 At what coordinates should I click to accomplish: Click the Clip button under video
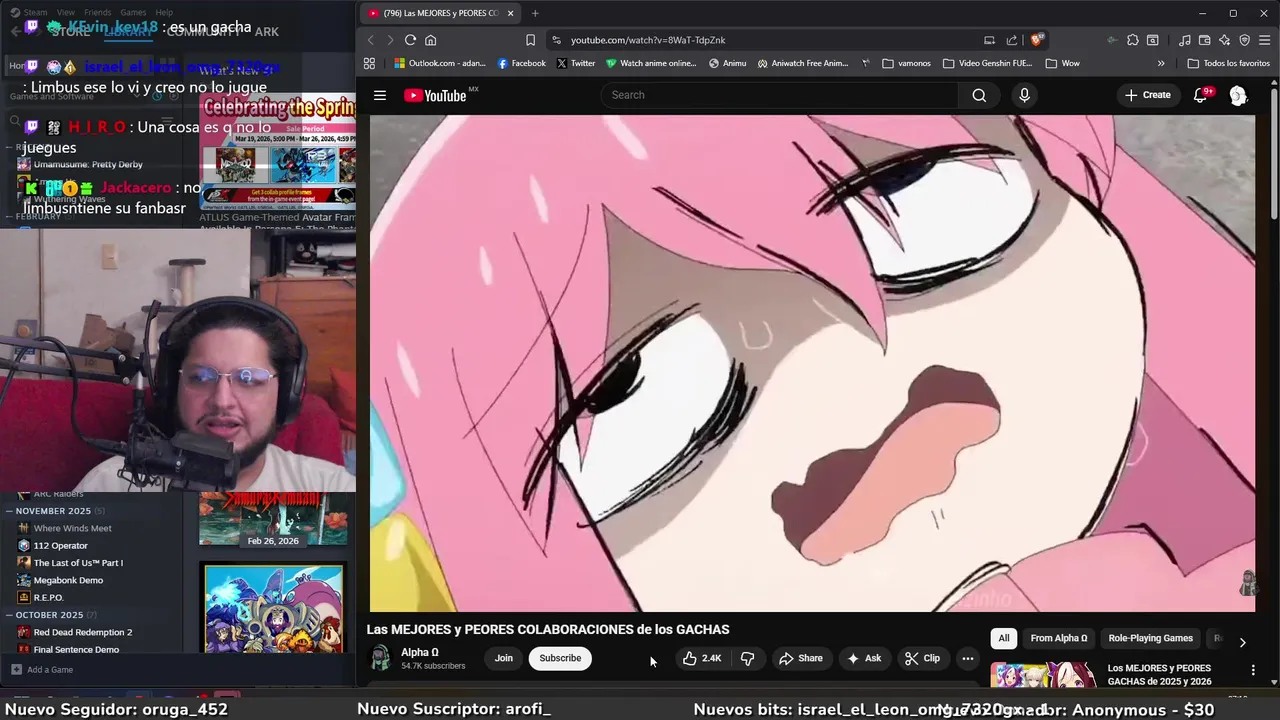click(922, 658)
